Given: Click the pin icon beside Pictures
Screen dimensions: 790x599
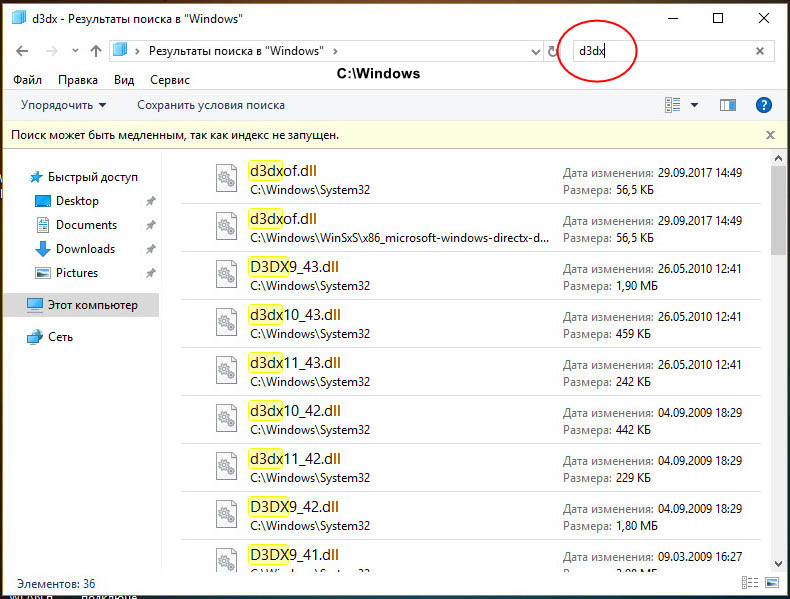Looking at the screenshot, I should click(x=150, y=273).
